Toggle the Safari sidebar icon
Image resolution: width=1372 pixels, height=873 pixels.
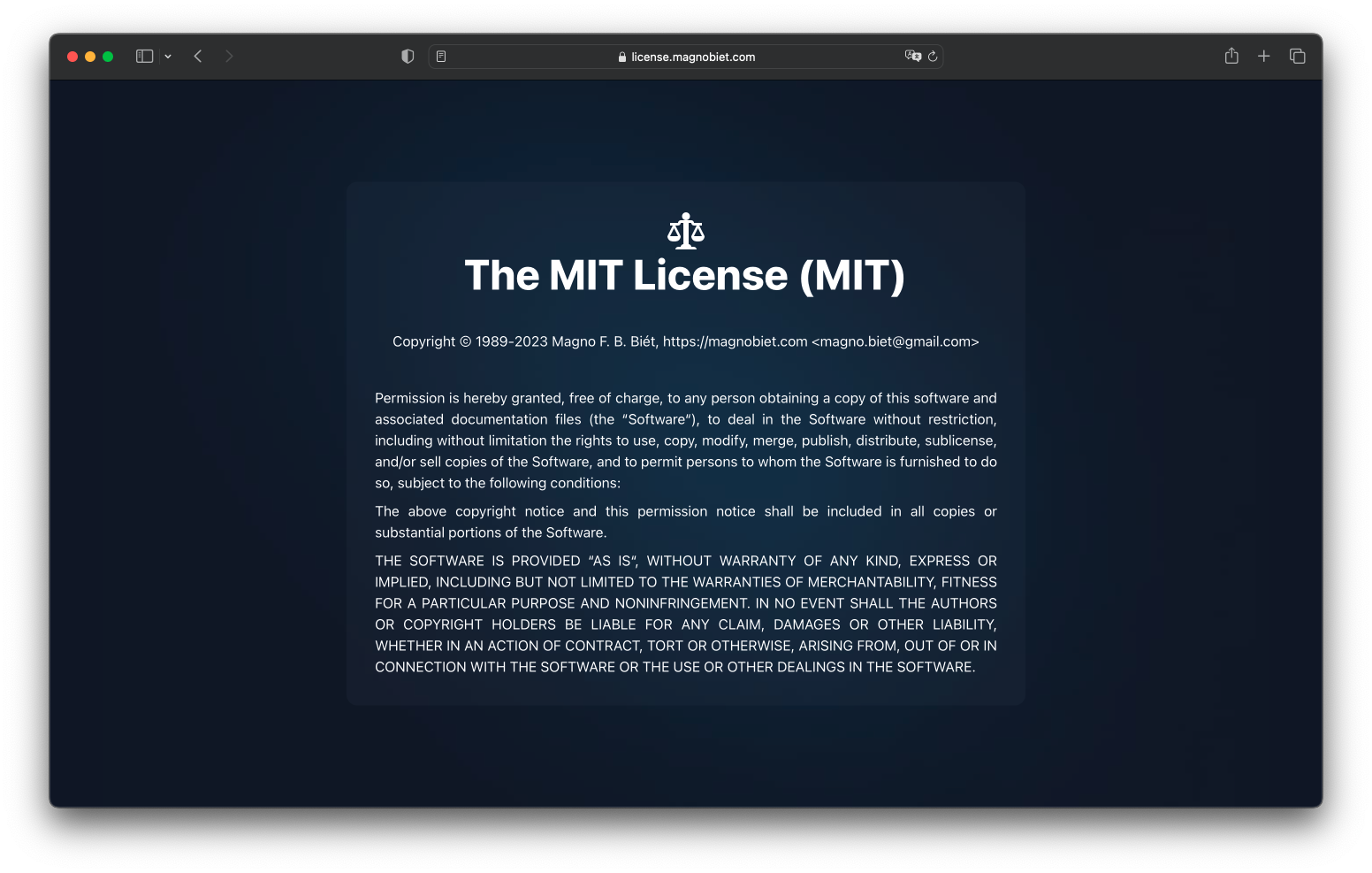tap(144, 57)
